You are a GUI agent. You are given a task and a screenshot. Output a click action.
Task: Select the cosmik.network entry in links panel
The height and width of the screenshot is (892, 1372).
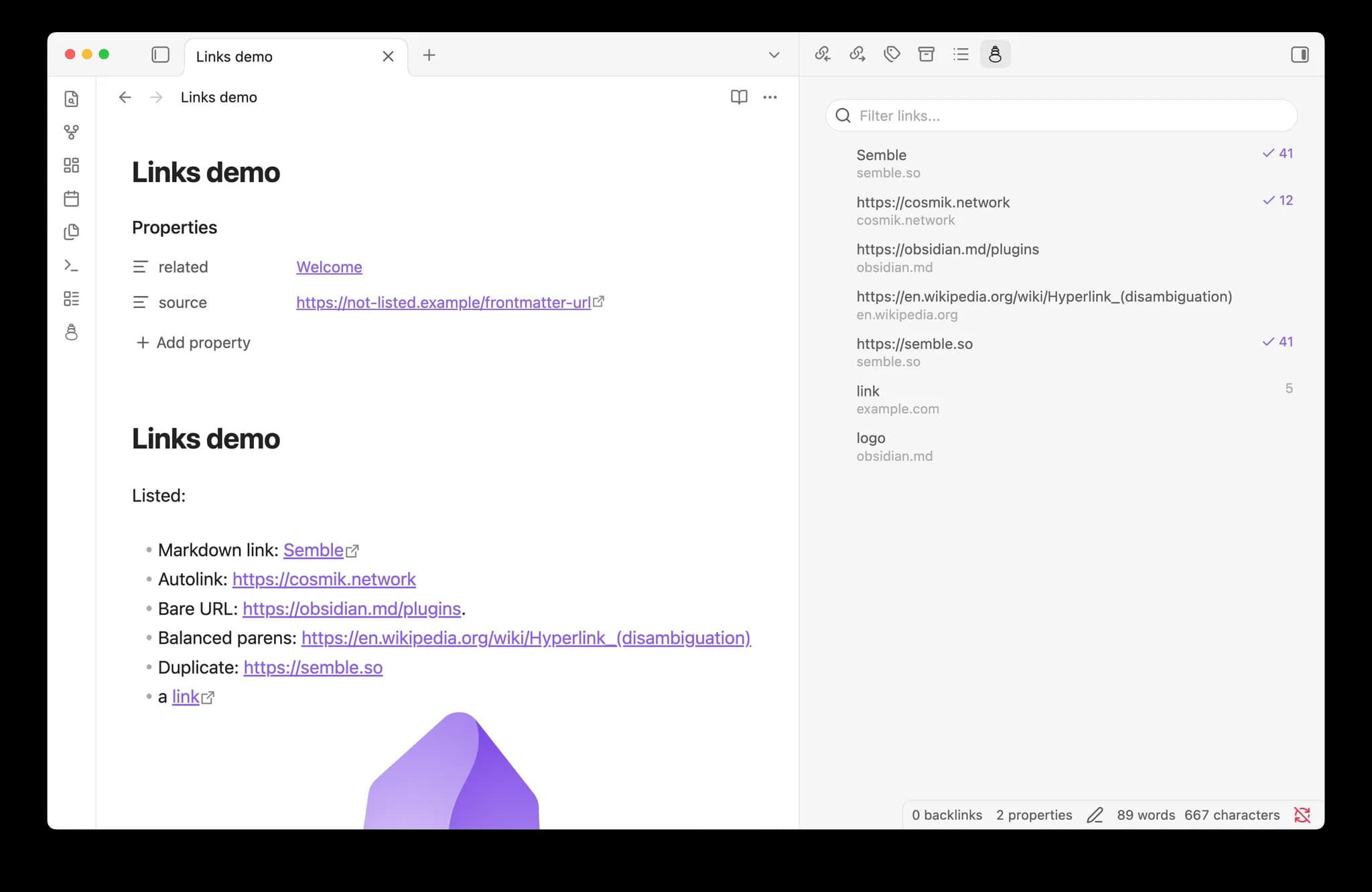point(1061,211)
